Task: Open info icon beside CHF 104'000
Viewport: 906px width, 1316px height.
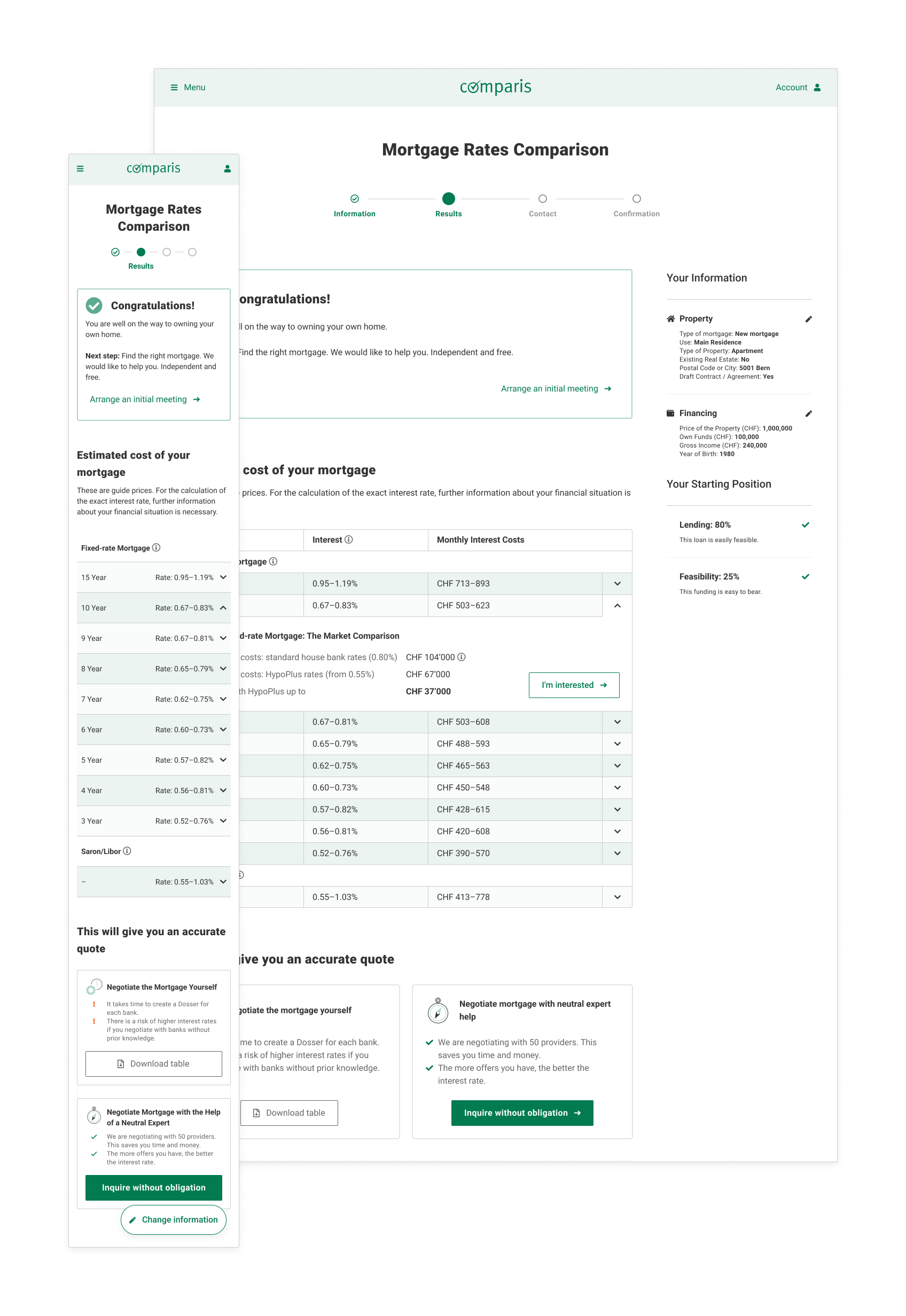Action: 462,657
